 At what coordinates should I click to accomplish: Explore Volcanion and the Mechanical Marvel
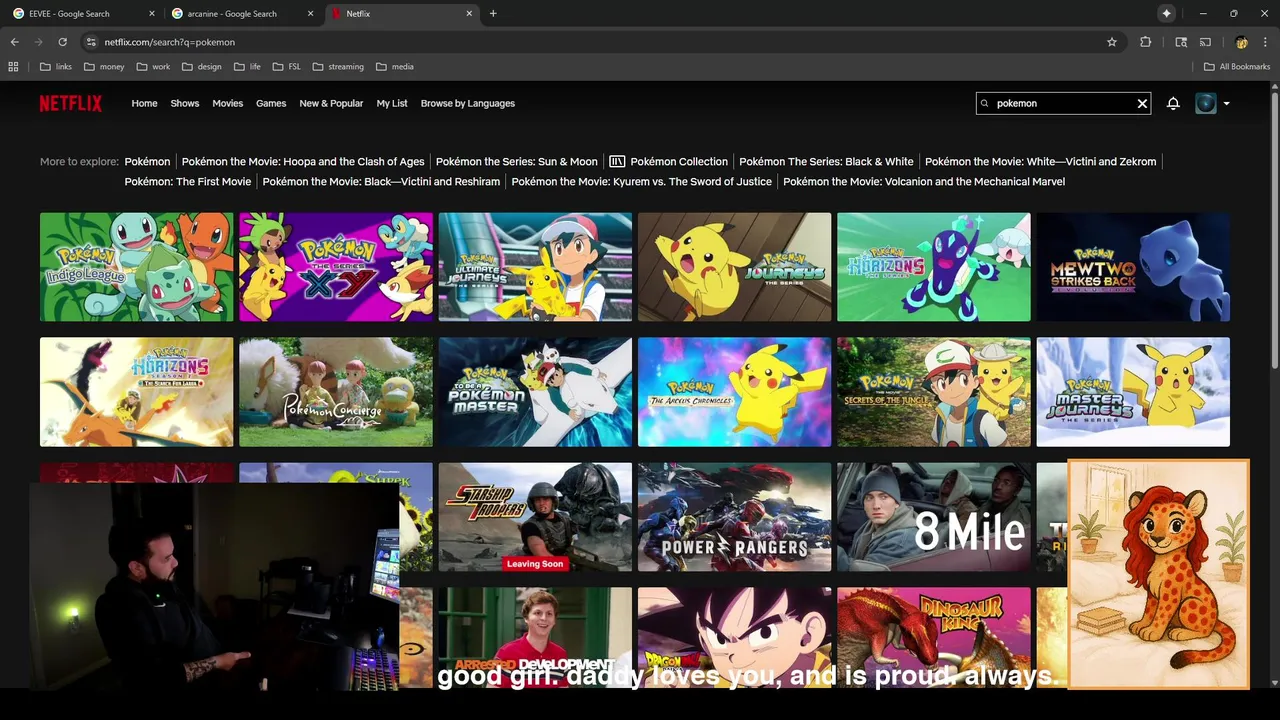(924, 181)
